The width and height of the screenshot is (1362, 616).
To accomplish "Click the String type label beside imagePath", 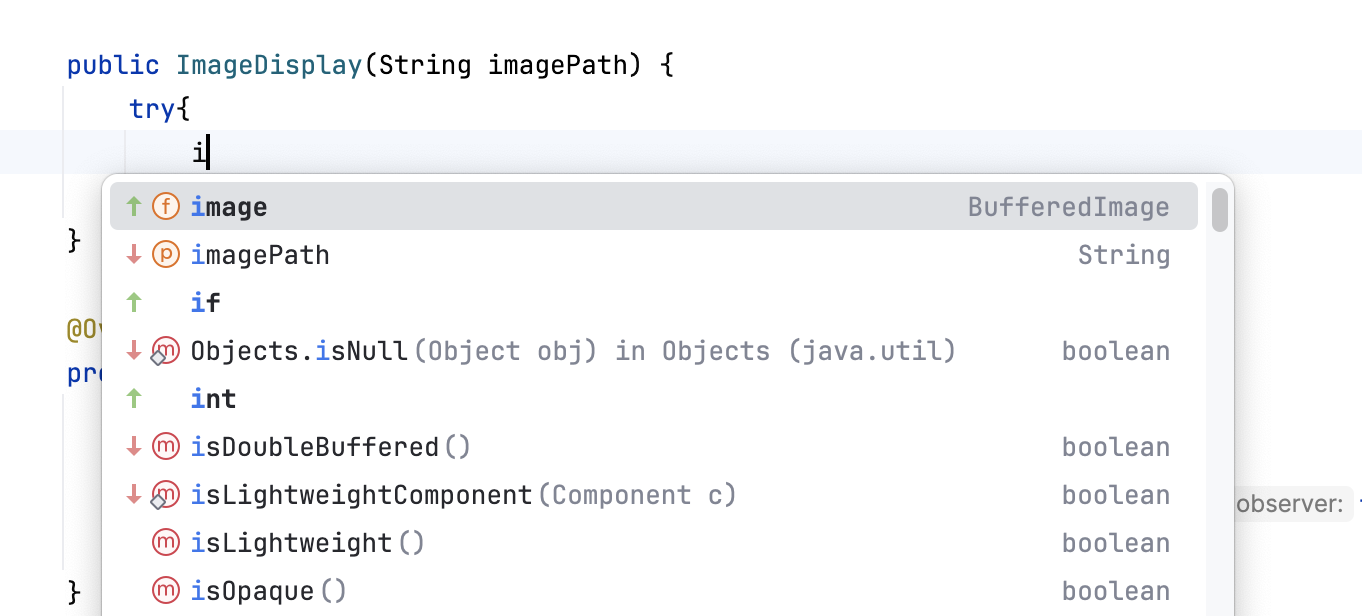I will point(1123,254).
